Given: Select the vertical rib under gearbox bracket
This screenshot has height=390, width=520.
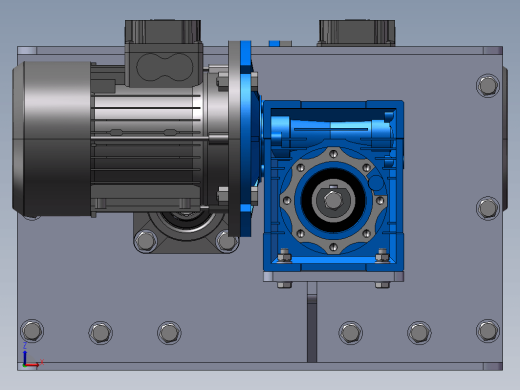Looking at the screenshot, I should click(312, 322).
